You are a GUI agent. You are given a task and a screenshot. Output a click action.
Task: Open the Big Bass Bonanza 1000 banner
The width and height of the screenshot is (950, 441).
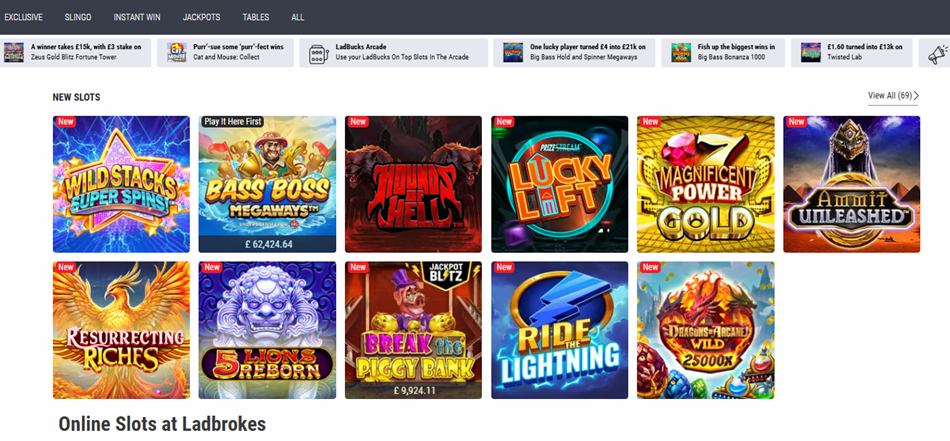(x=723, y=53)
